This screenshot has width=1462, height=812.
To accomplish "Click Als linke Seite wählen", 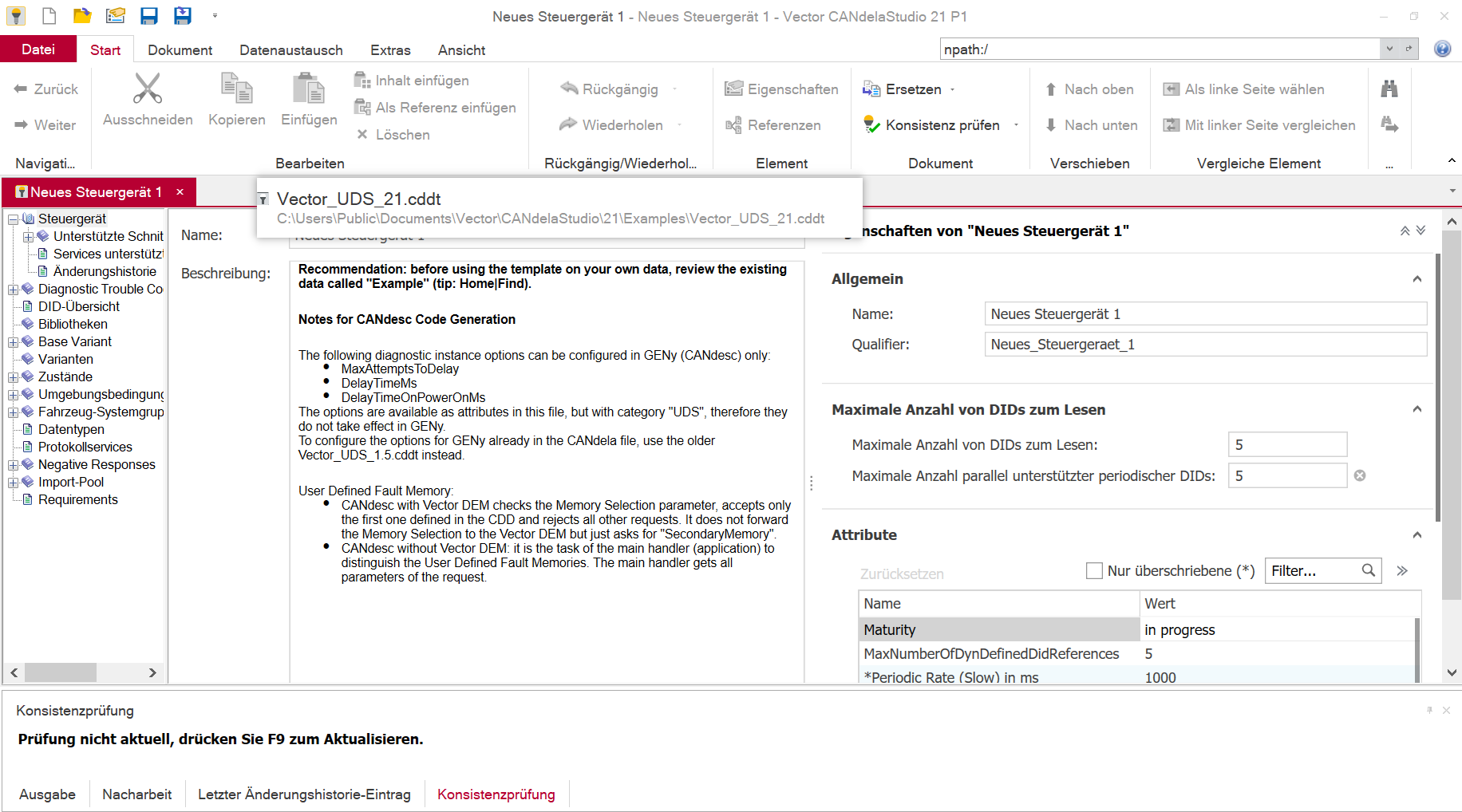I will [1243, 89].
